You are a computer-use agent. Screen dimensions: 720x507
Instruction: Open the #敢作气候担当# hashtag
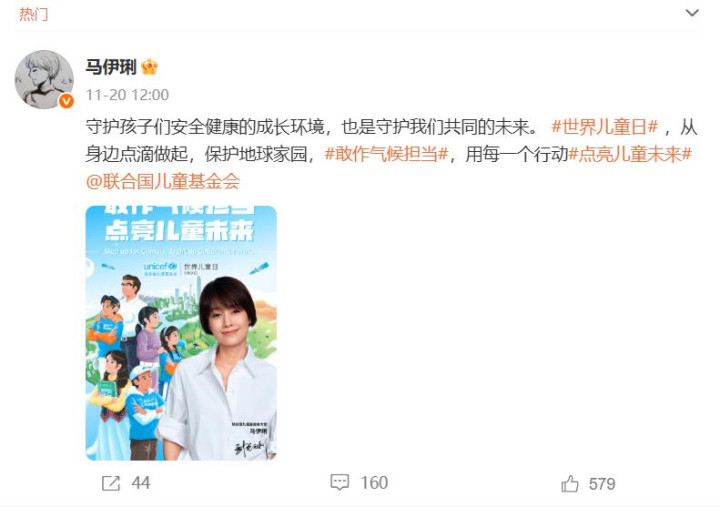click(386, 154)
